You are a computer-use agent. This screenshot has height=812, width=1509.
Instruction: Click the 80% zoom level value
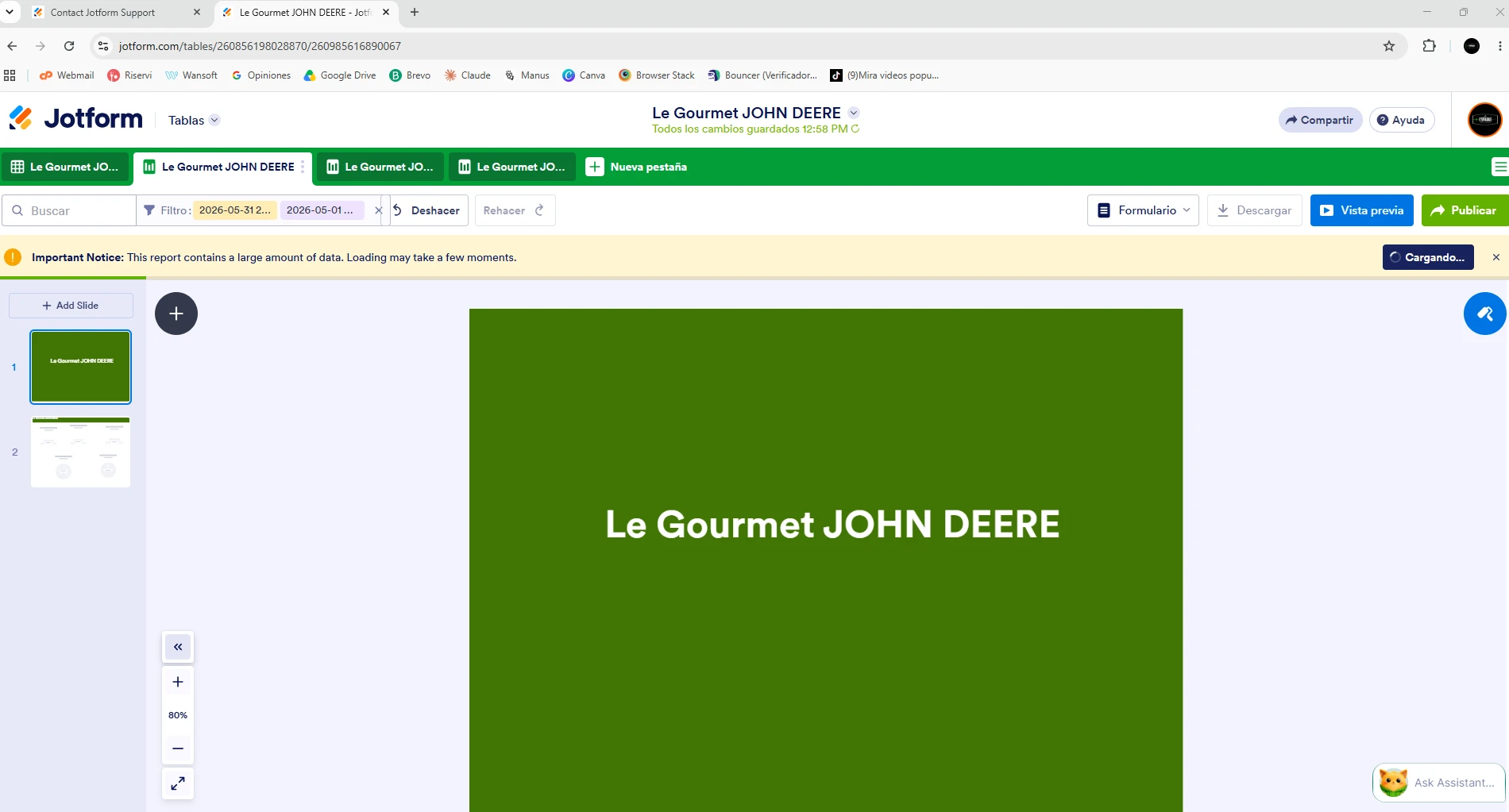(x=178, y=715)
